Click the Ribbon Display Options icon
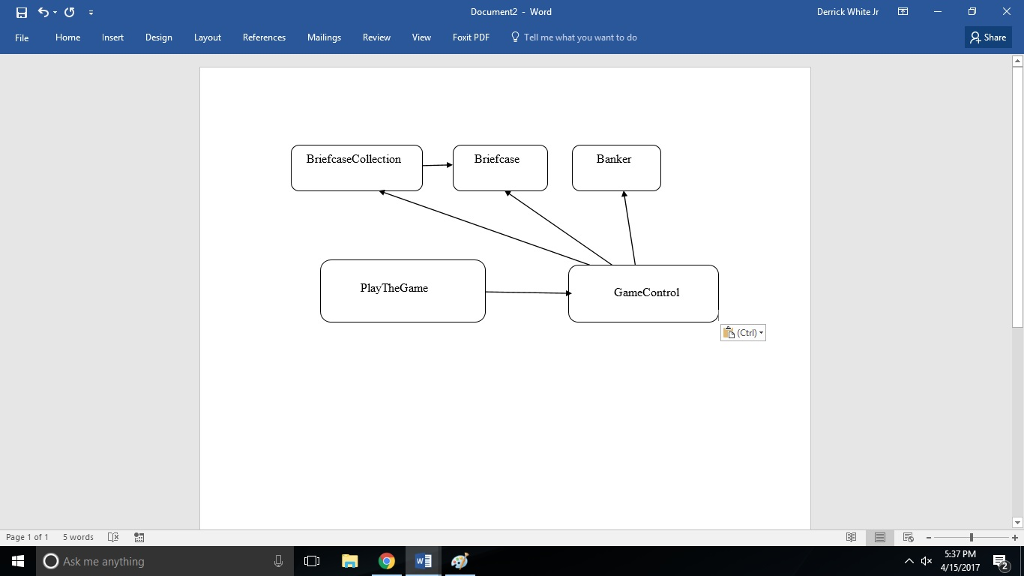 [902, 11]
